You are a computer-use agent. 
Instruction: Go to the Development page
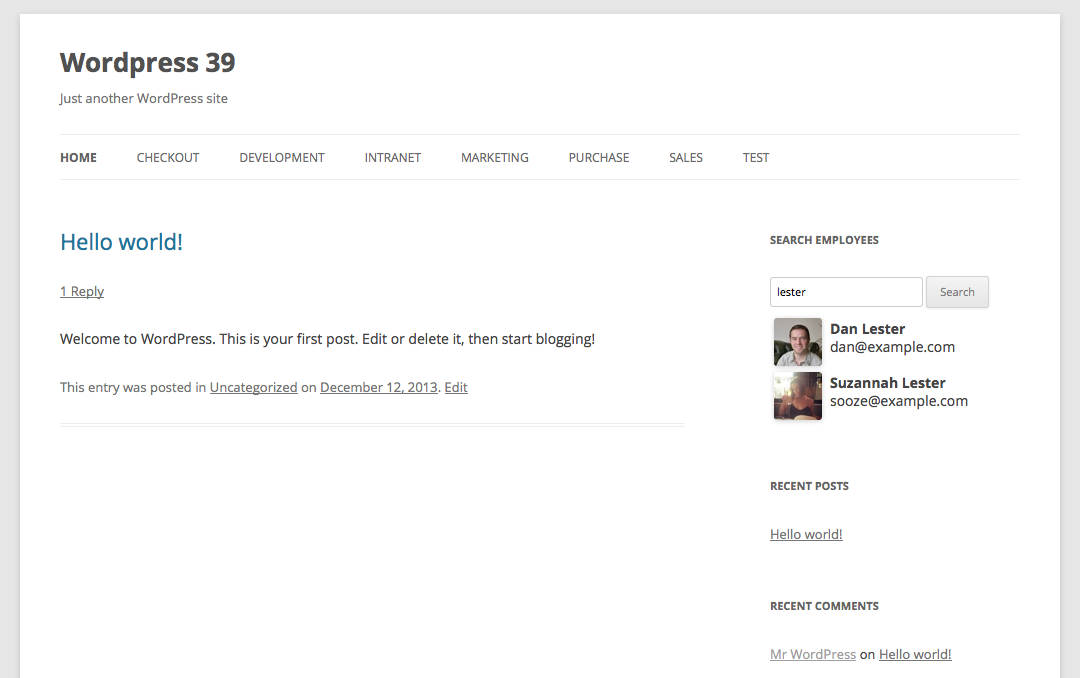[282, 157]
